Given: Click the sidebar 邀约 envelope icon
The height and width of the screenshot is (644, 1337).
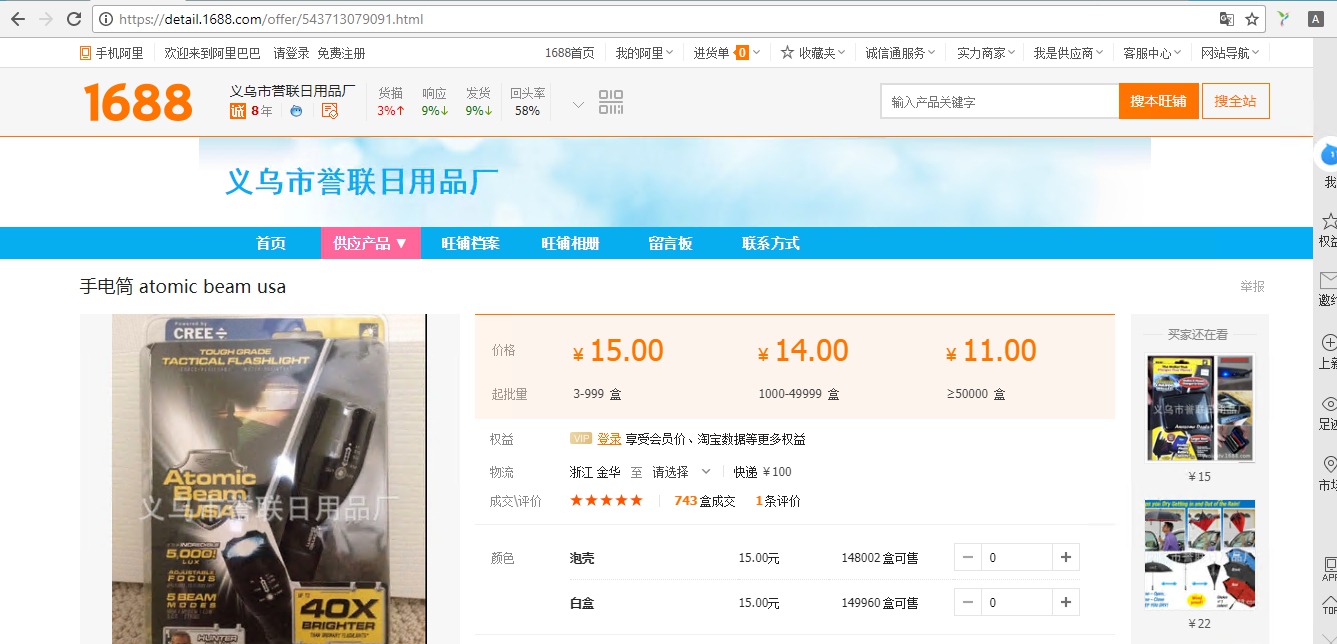Looking at the screenshot, I should (x=1329, y=280).
